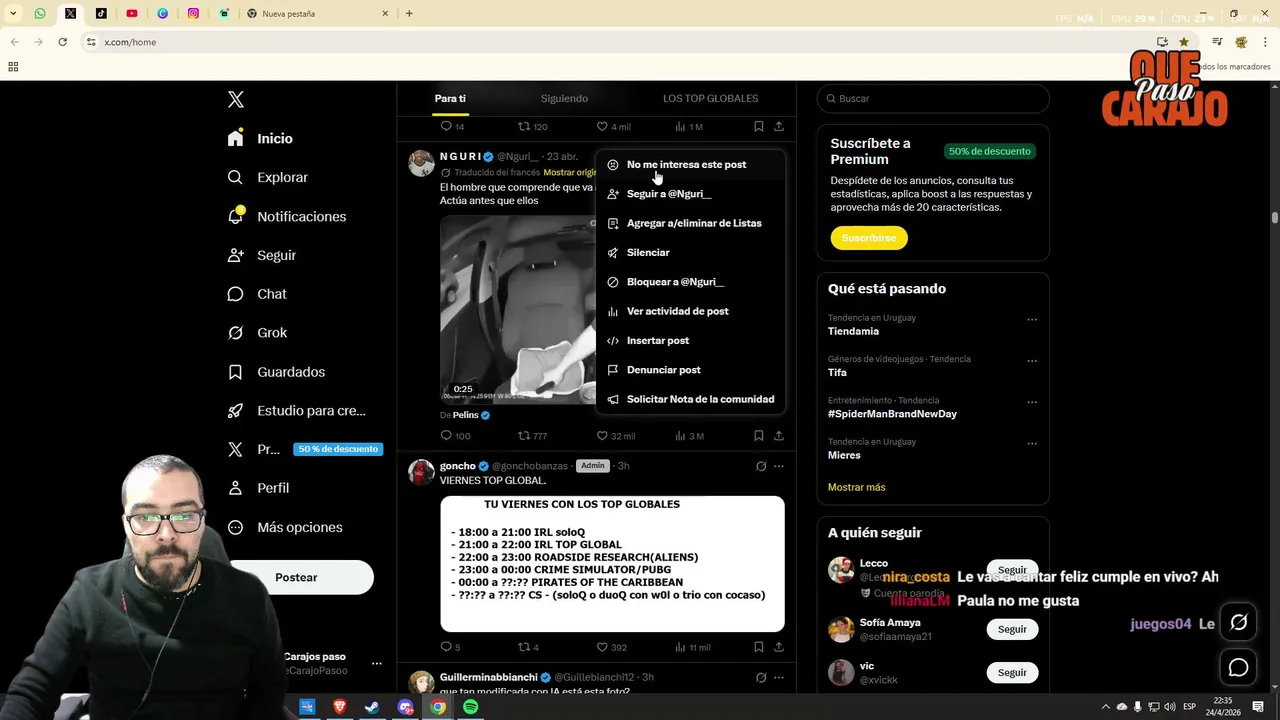Open Chat in the sidebar
1280x720 pixels.
click(257, 294)
